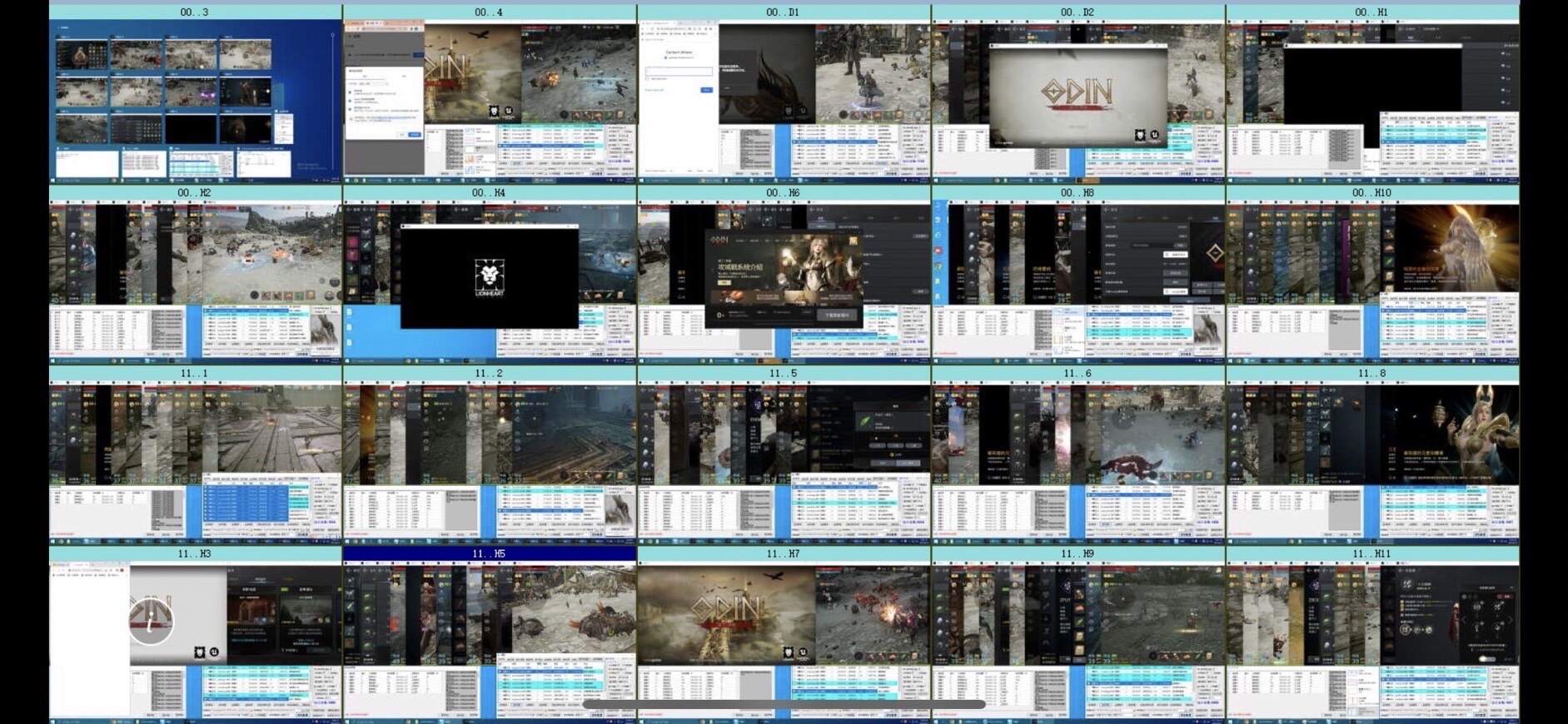Open the 00..H1 remote desktop preview

[x=1372, y=102]
